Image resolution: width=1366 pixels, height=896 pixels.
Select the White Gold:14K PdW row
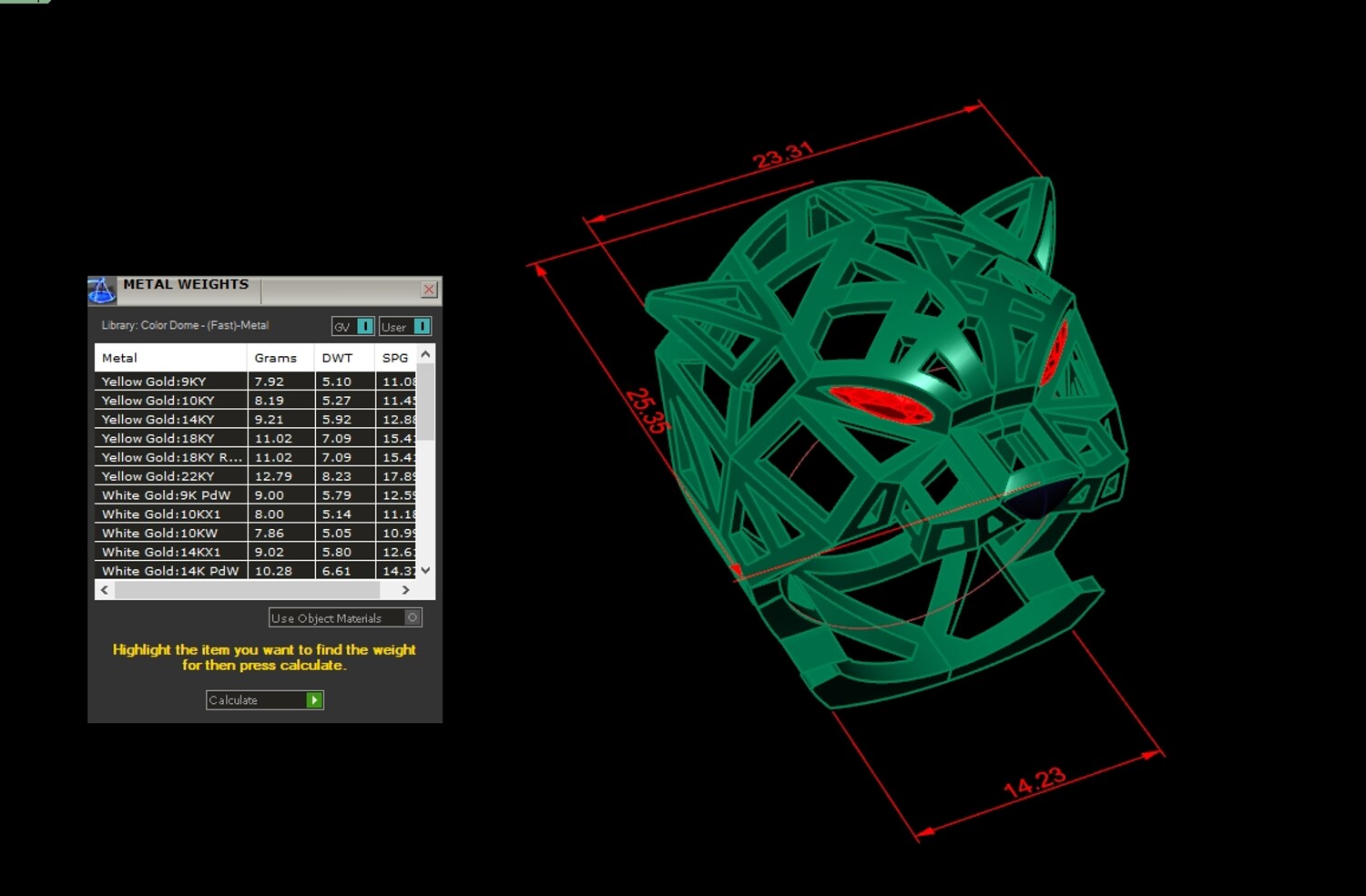pyautogui.click(x=255, y=571)
